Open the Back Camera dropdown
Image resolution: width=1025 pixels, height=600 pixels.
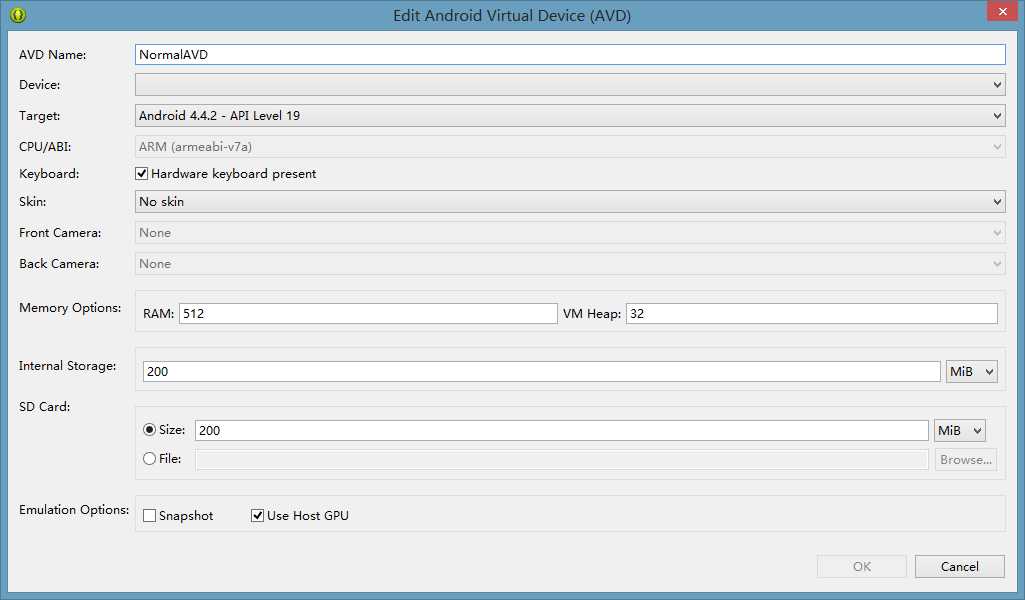click(569, 263)
